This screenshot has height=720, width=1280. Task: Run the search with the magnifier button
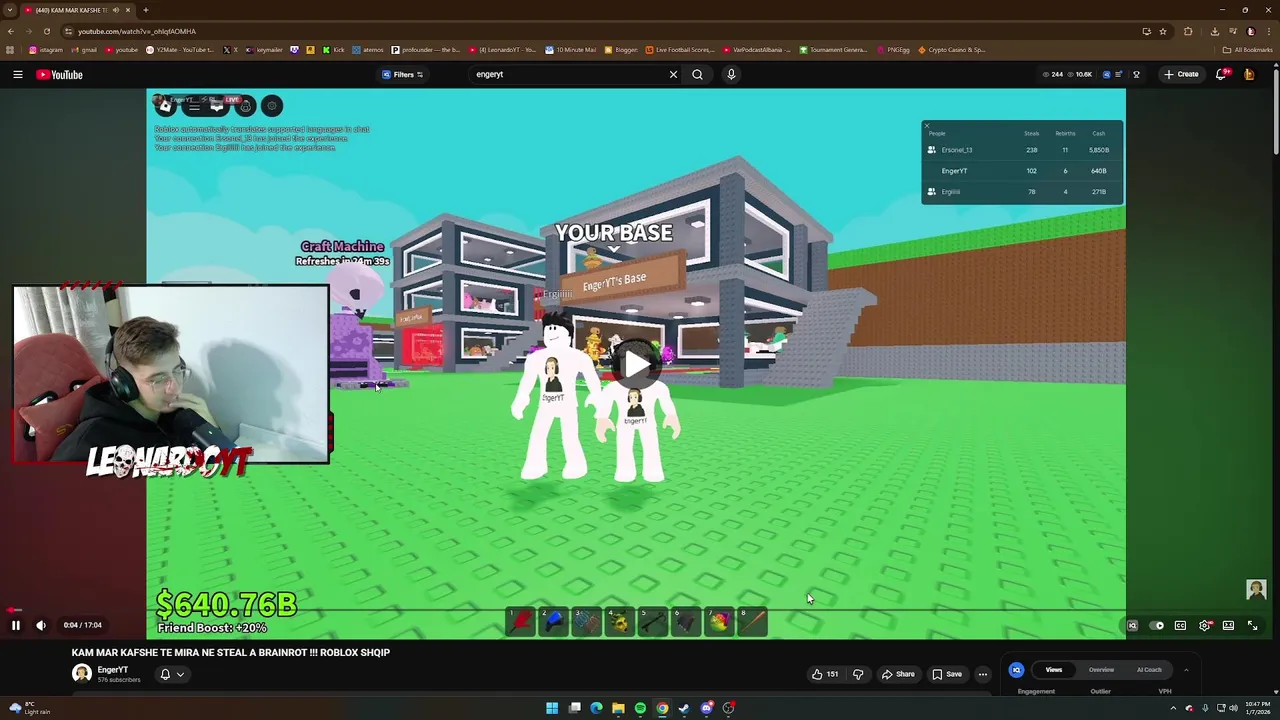coord(697,74)
